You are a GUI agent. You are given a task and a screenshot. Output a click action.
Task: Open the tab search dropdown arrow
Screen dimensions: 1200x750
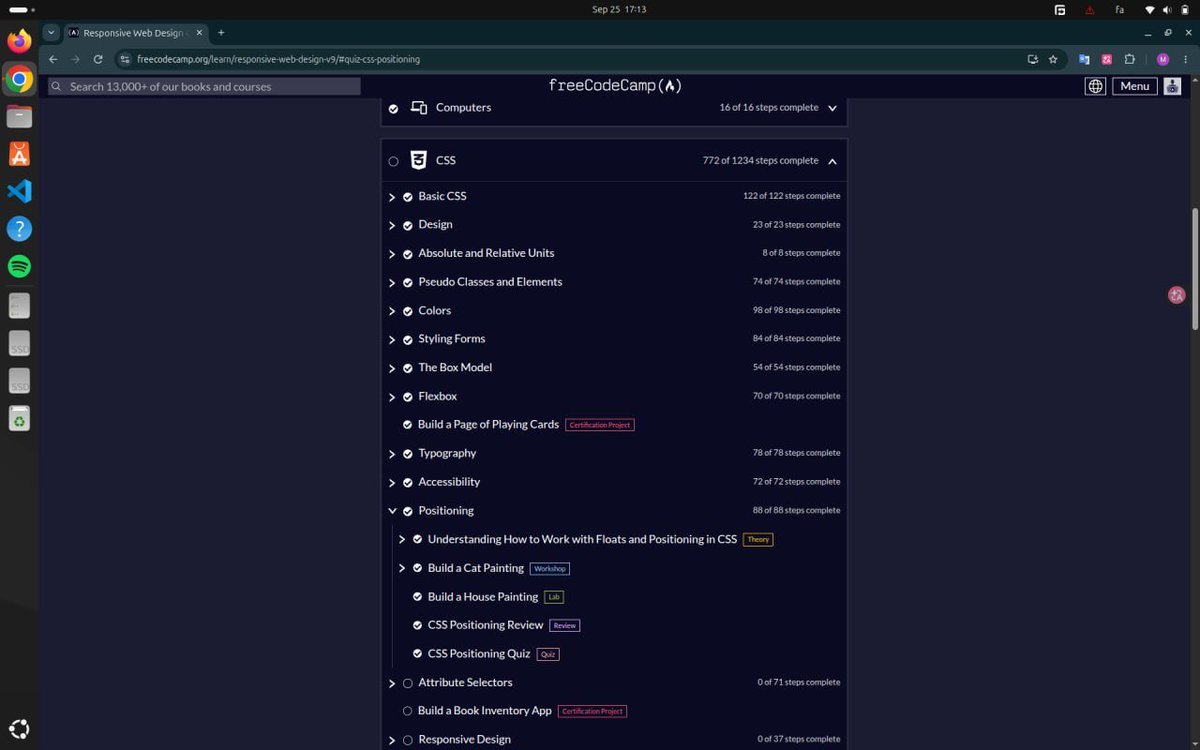51,33
